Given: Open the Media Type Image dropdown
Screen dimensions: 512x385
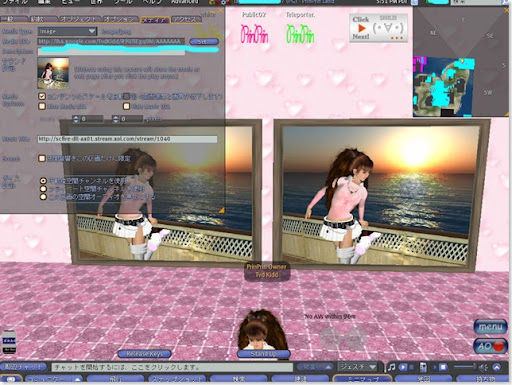Looking at the screenshot, I should point(67,31).
